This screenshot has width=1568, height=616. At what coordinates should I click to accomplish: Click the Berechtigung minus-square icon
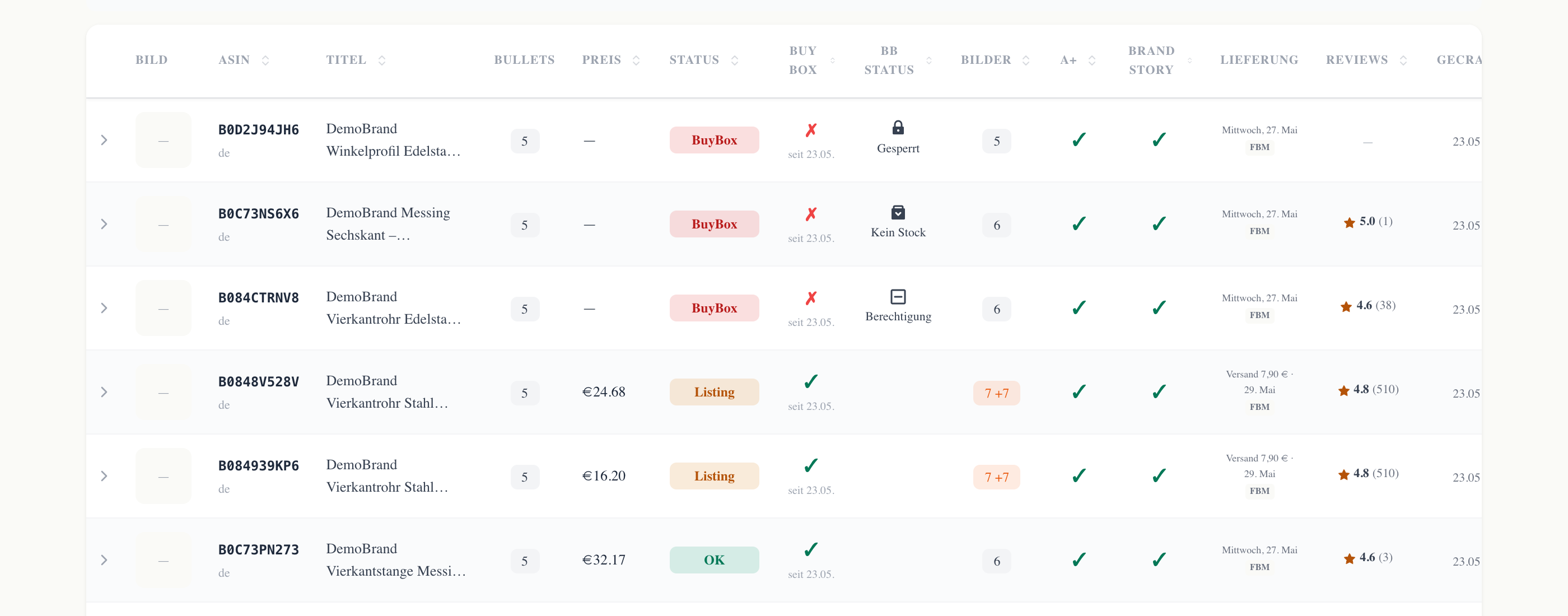tap(898, 296)
